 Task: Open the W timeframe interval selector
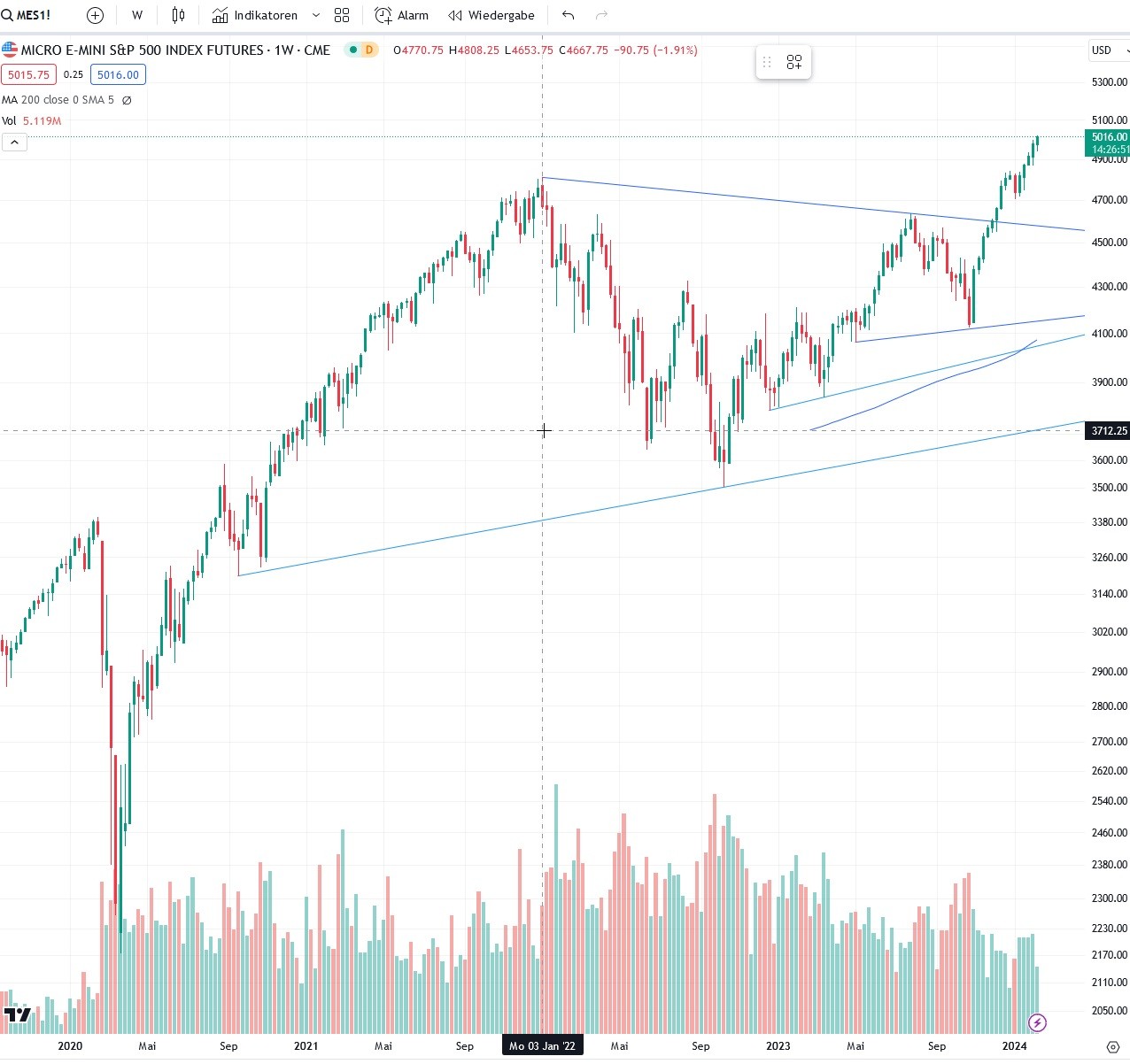pos(137,15)
